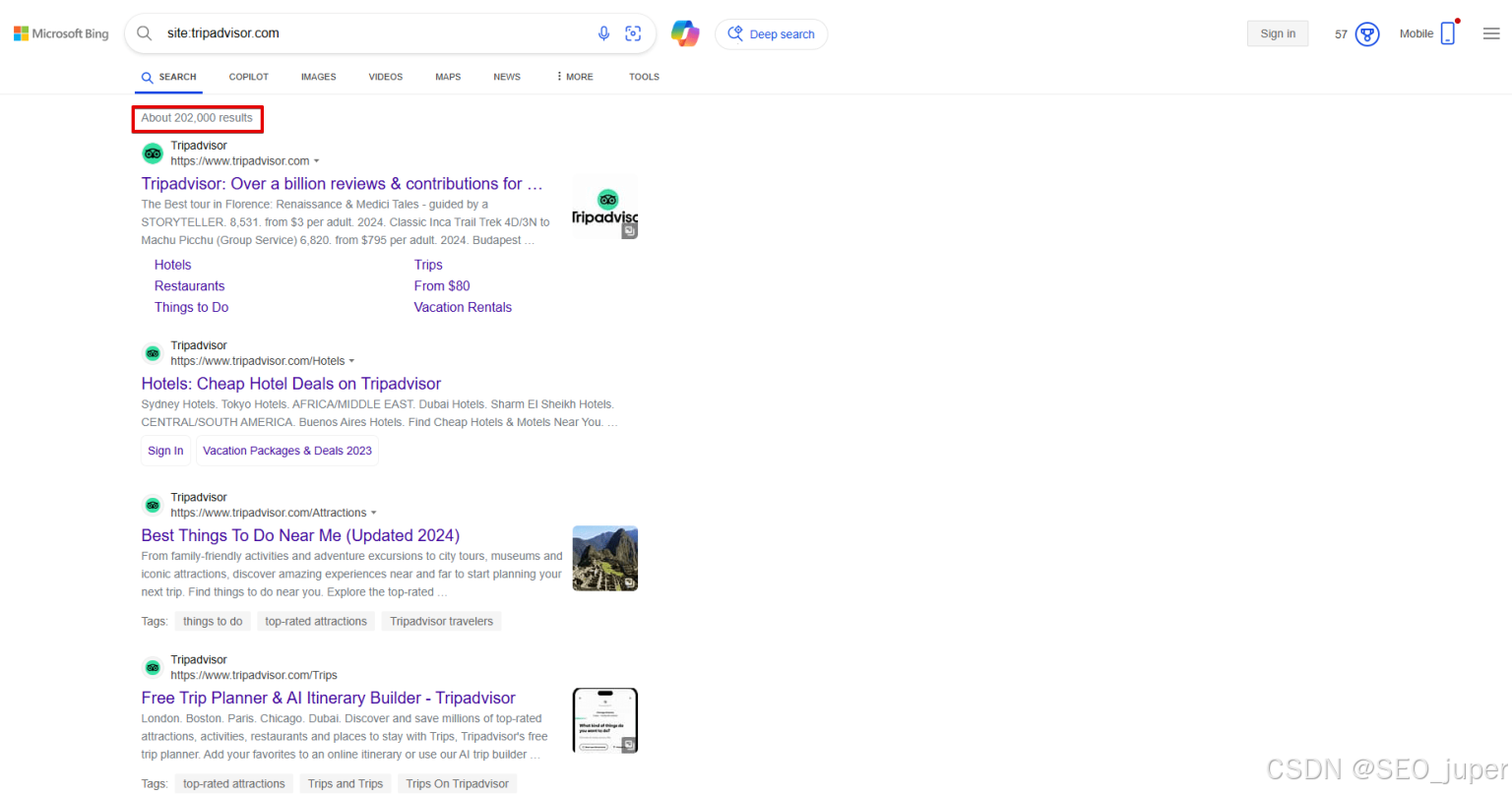Screen dimensions: 1512x795
Task: Expand dropdown arrow next to tripadvisor.com/Hotels URL
Action: coord(351,361)
